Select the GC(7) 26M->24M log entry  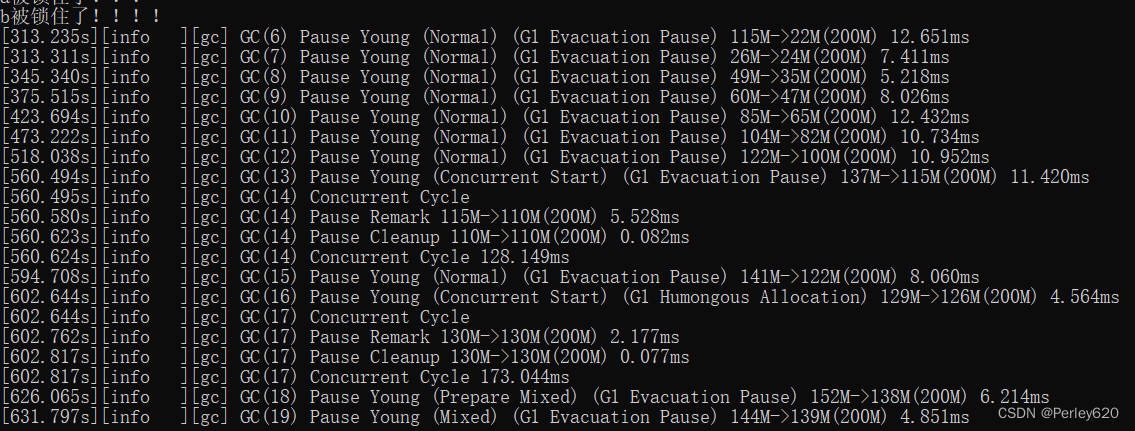pos(476,57)
